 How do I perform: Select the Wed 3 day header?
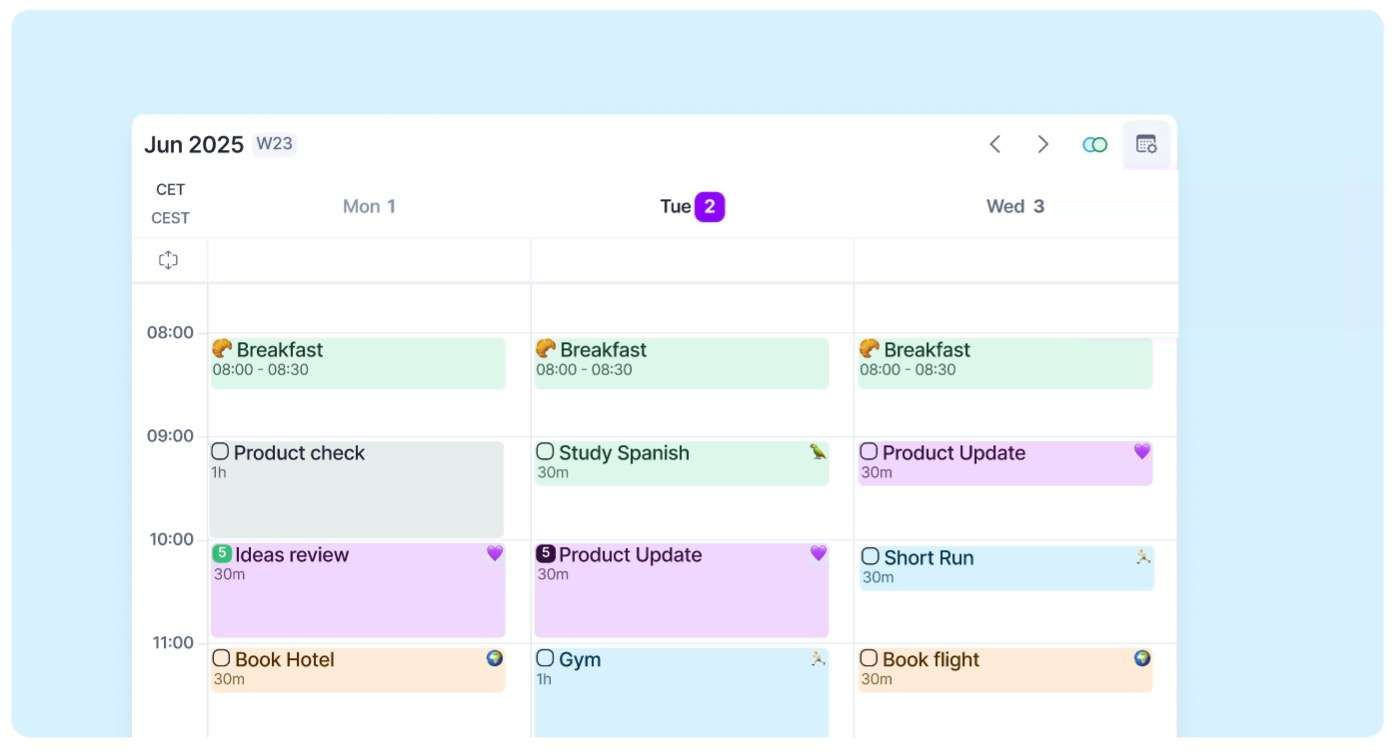[x=1015, y=206]
